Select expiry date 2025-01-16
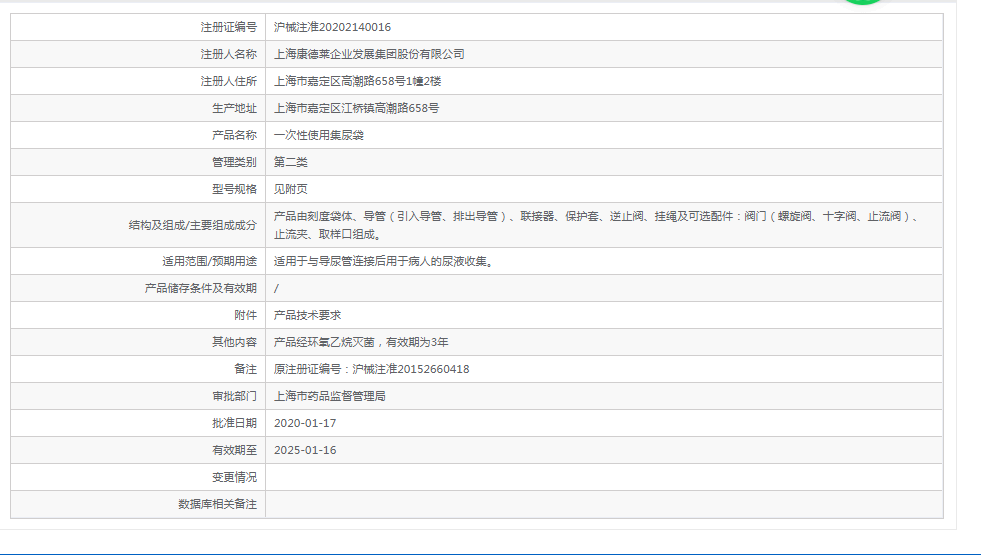Image resolution: width=981 pixels, height=555 pixels. point(305,450)
